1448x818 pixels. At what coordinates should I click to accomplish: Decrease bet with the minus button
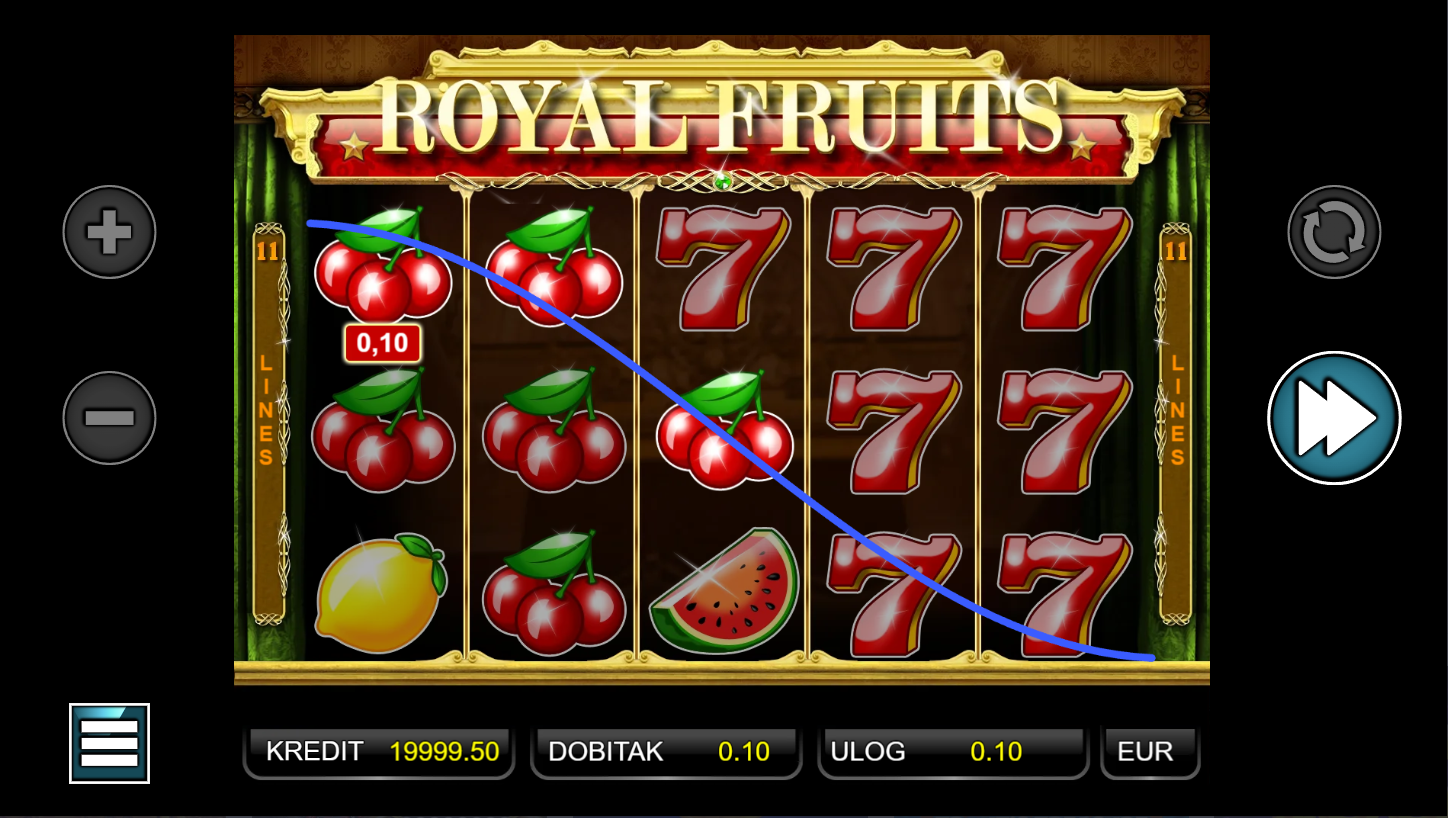(x=110, y=418)
